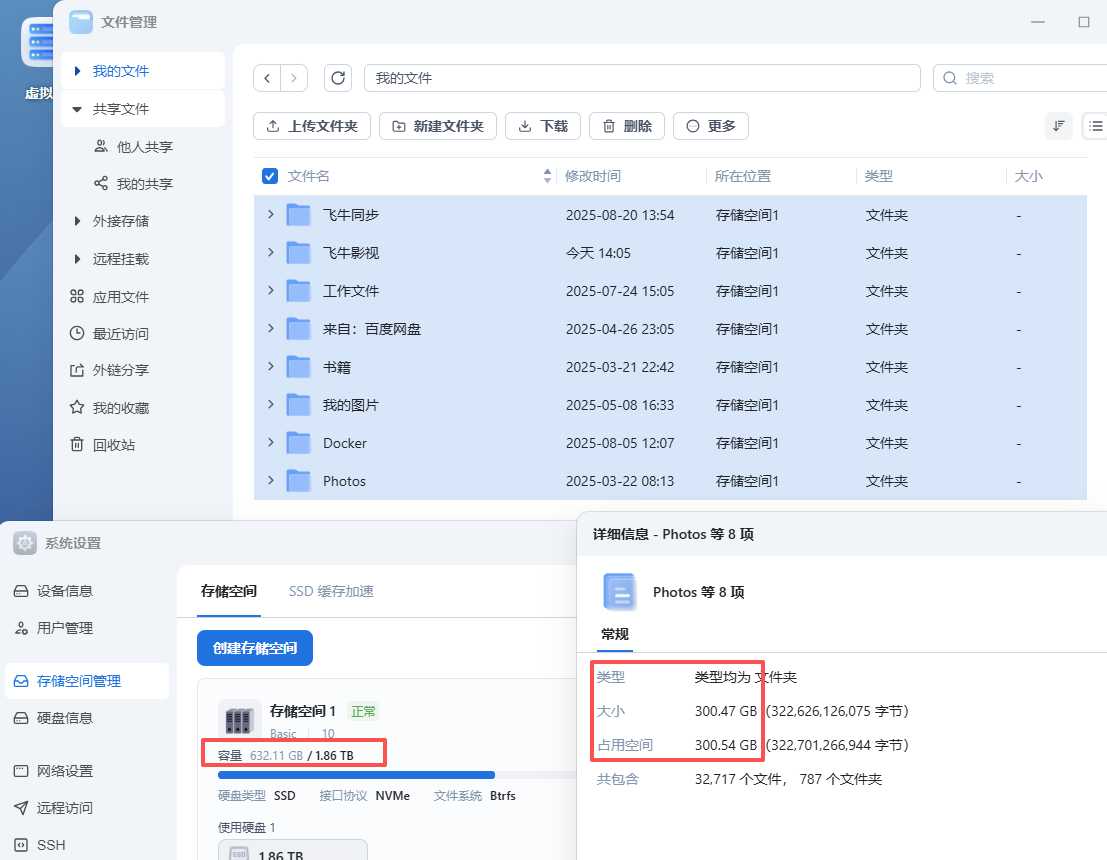Expand the 我的图片 folder row

click(x=270, y=404)
